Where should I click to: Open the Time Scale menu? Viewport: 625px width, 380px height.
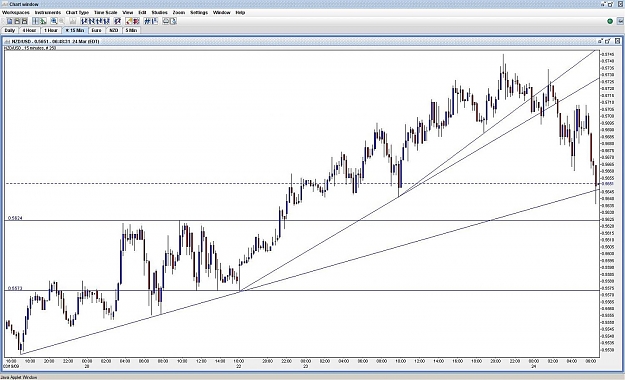point(106,12)
